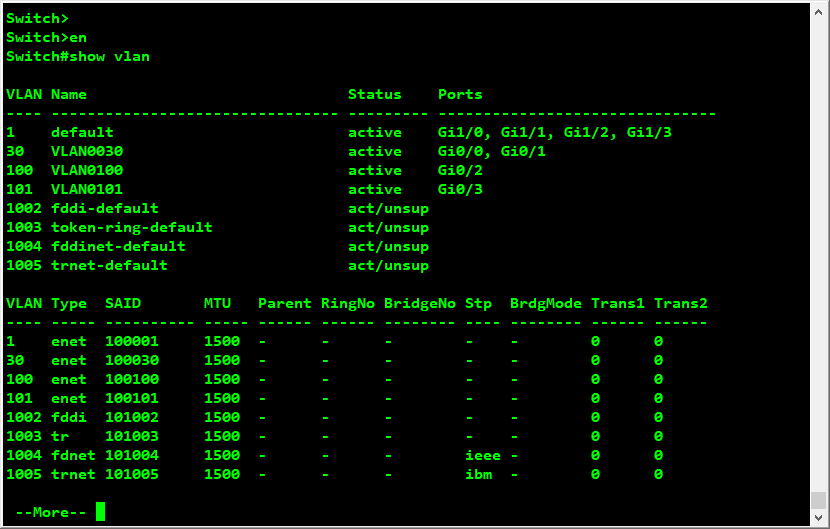
Task: Click the Stp value 'ibm'
Action: tap(479, 475)
